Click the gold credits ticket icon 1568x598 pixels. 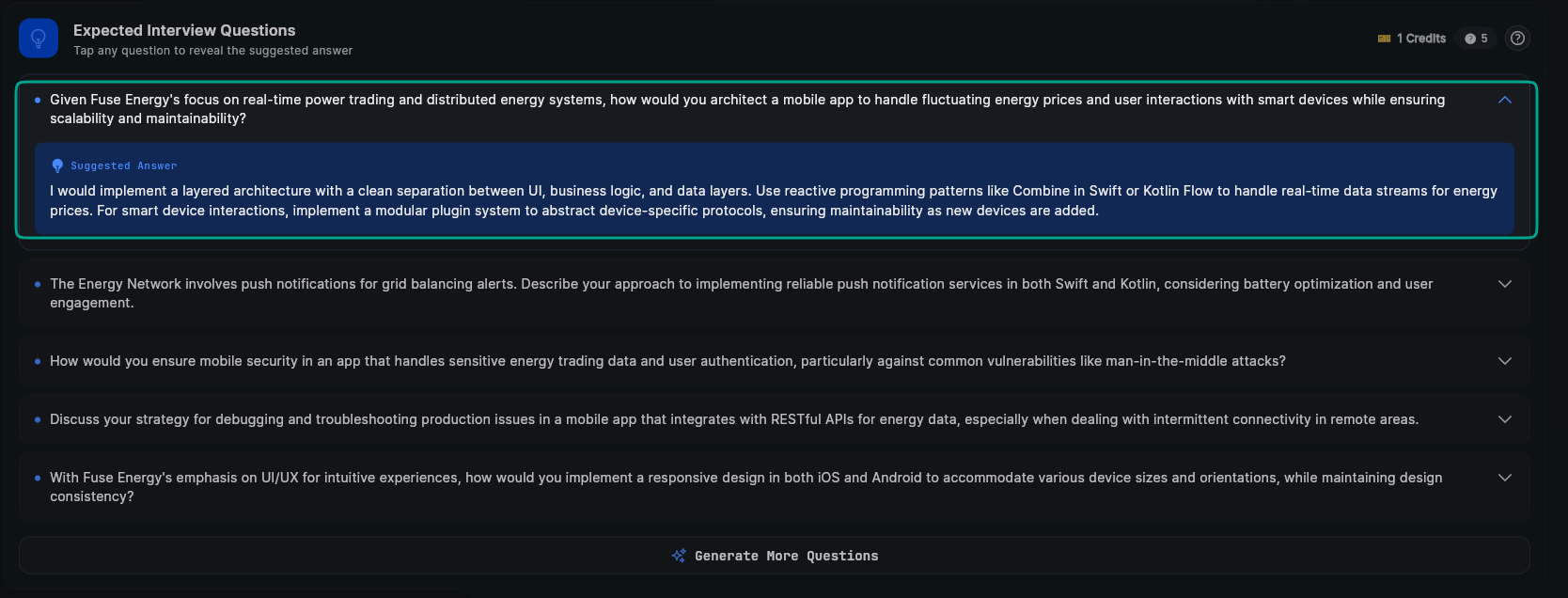(1384, 39)
